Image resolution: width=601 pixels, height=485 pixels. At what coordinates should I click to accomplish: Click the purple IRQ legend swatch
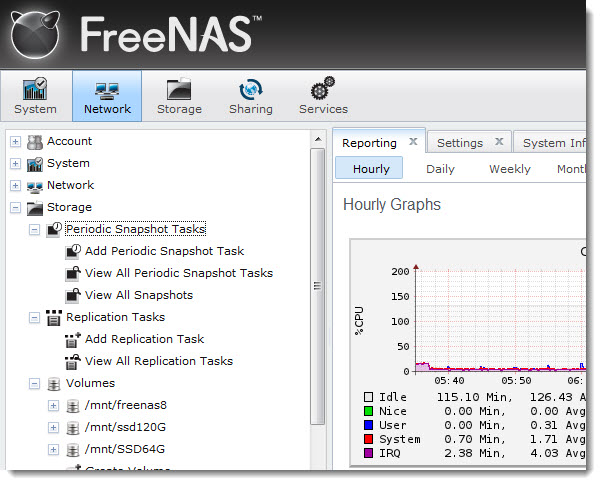[368, 453]
